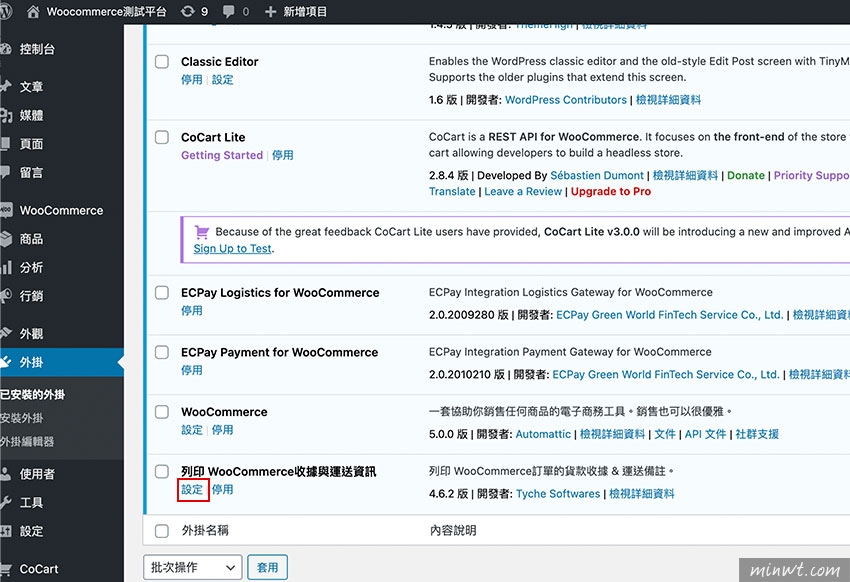
Task: Click 設定 under 列印 WooCommerce收據與運送資訊
Action: coord(192,489)
